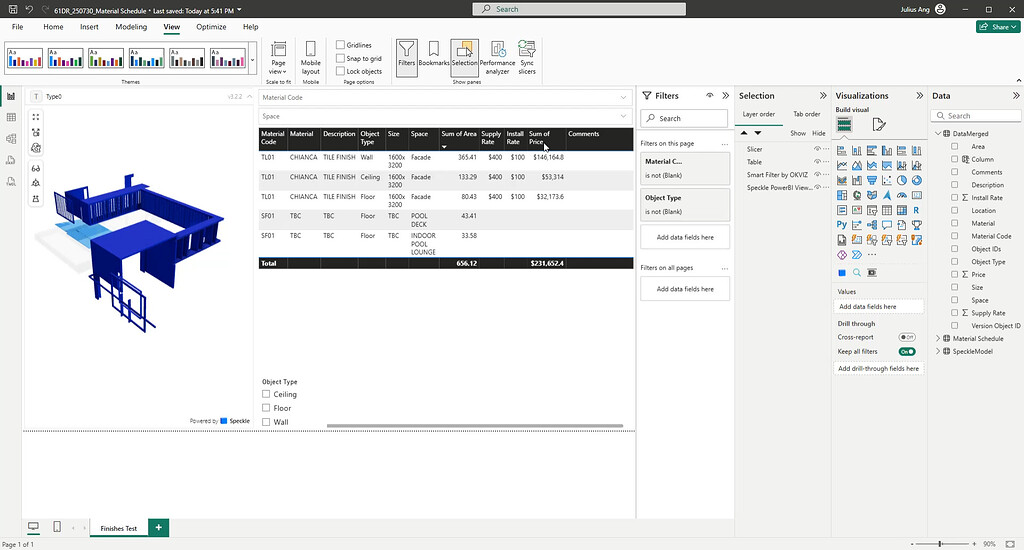Hide the filter pane eye icon
1024x550 pixels.
click(710, 95)
